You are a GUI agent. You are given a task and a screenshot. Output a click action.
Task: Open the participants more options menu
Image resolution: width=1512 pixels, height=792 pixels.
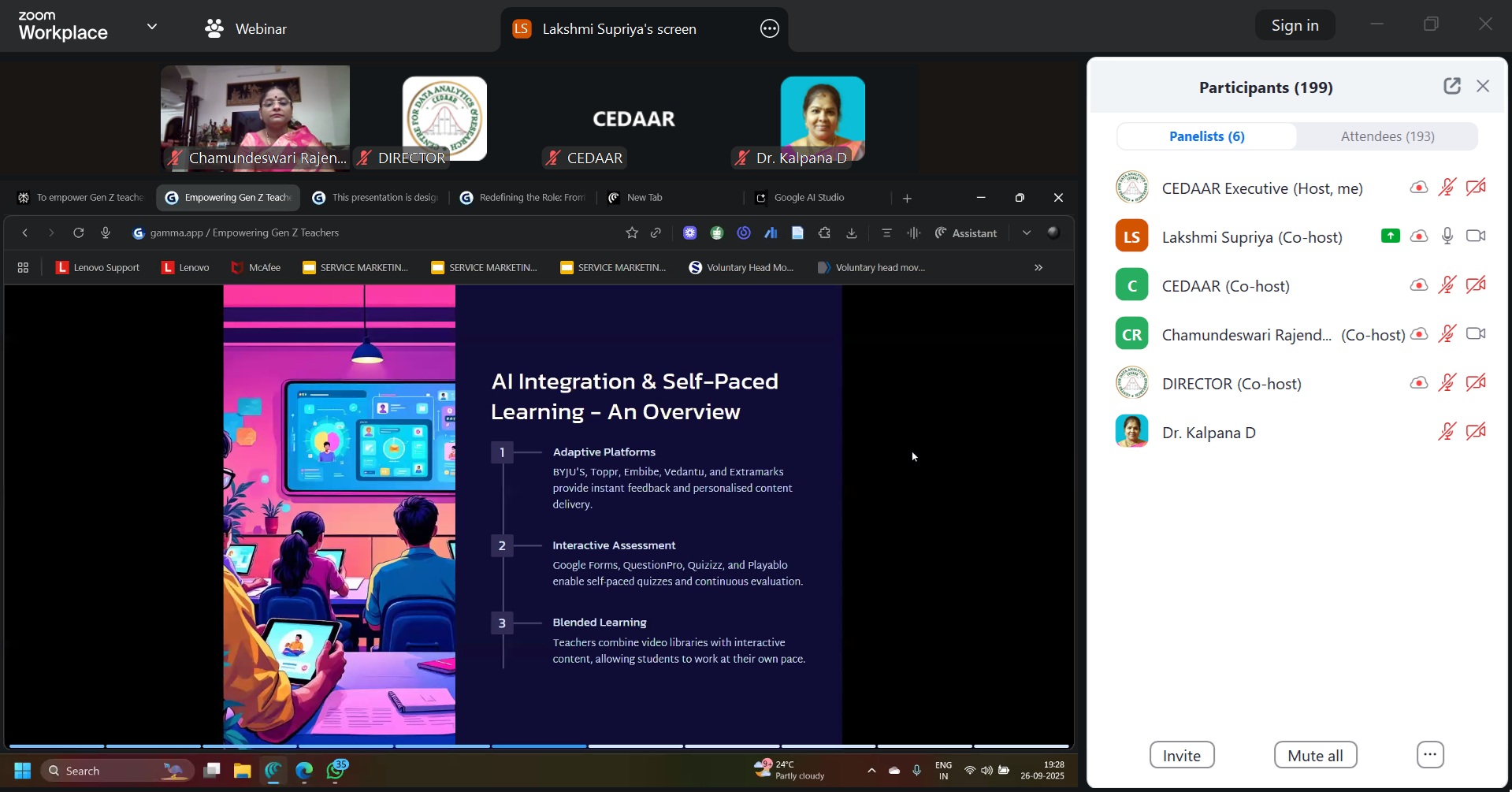(x=1429, y=755)
